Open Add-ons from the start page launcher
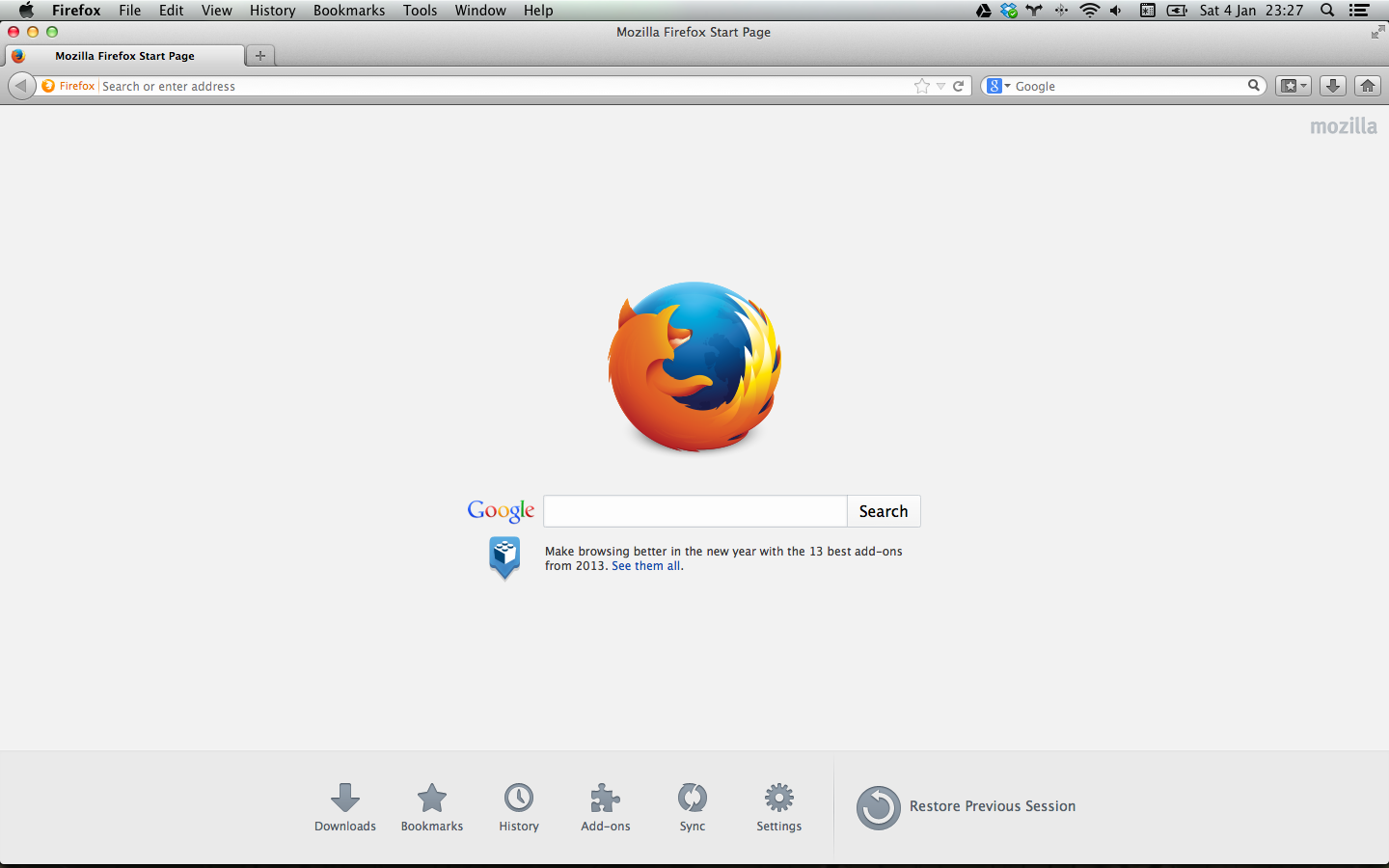Viewport: 1389px width, 868px height. [606, 807]
